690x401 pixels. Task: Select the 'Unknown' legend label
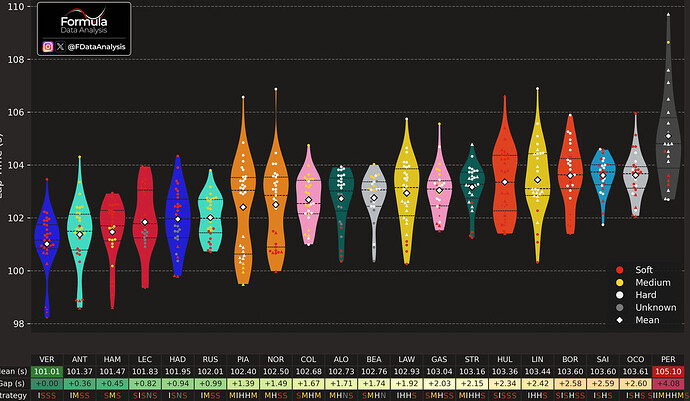656,308
